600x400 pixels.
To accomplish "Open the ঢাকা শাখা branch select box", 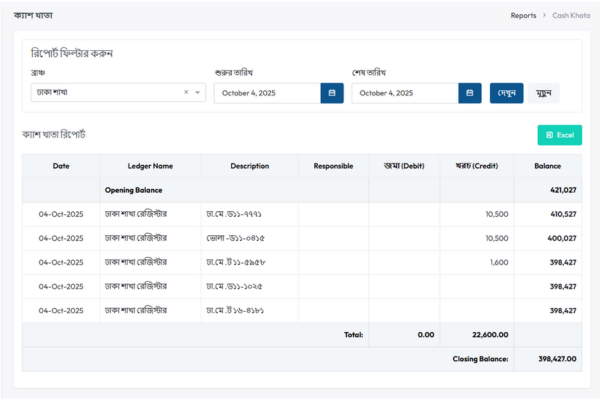I will [105, 92].
